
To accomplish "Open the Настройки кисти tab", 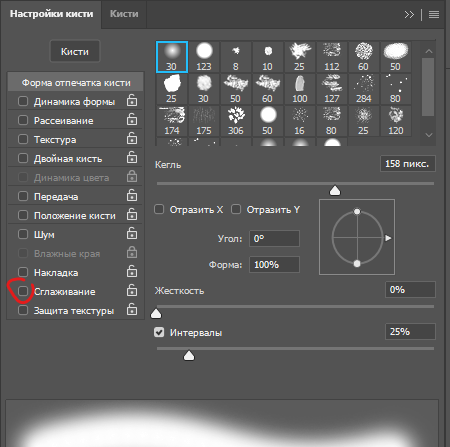I will (x=51, y=14).
